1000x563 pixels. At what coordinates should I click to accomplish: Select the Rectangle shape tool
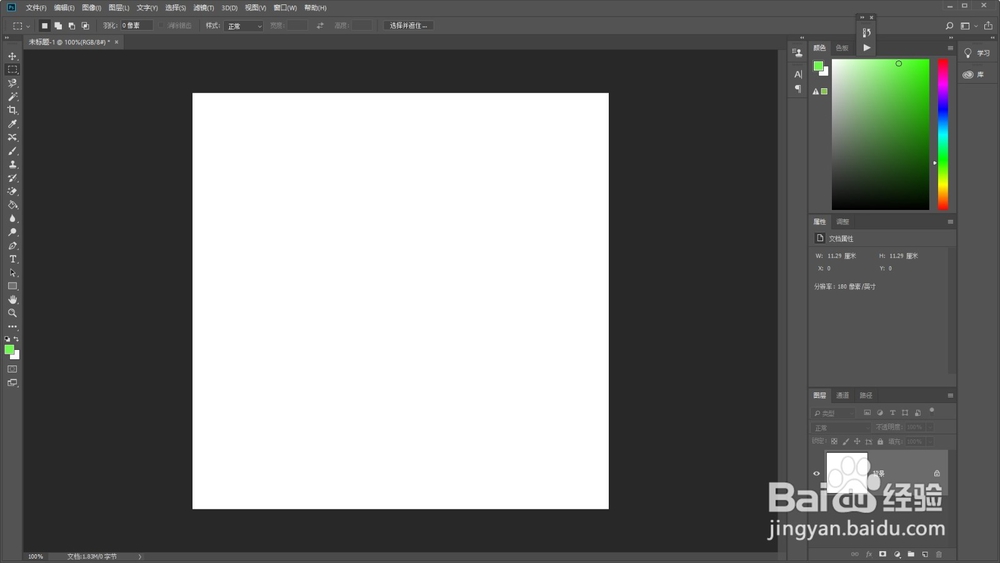click(x=12, y=286)
